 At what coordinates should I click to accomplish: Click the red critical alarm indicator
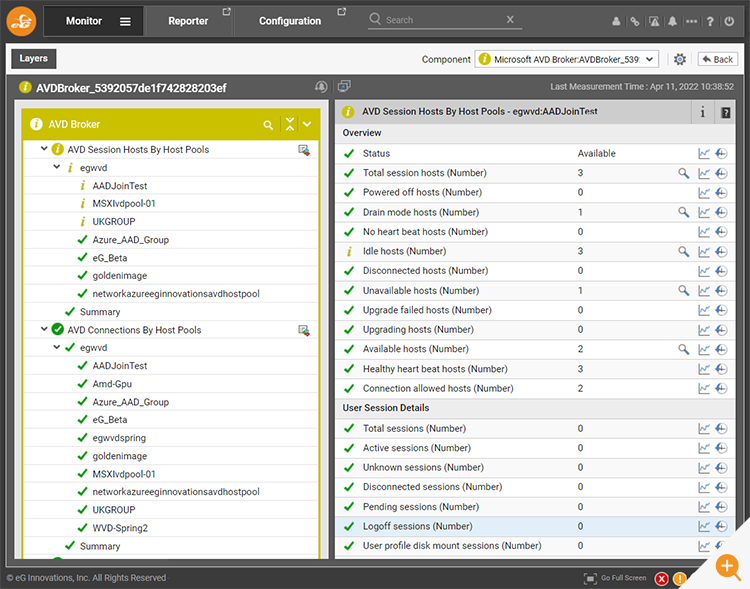click(662, 579)
